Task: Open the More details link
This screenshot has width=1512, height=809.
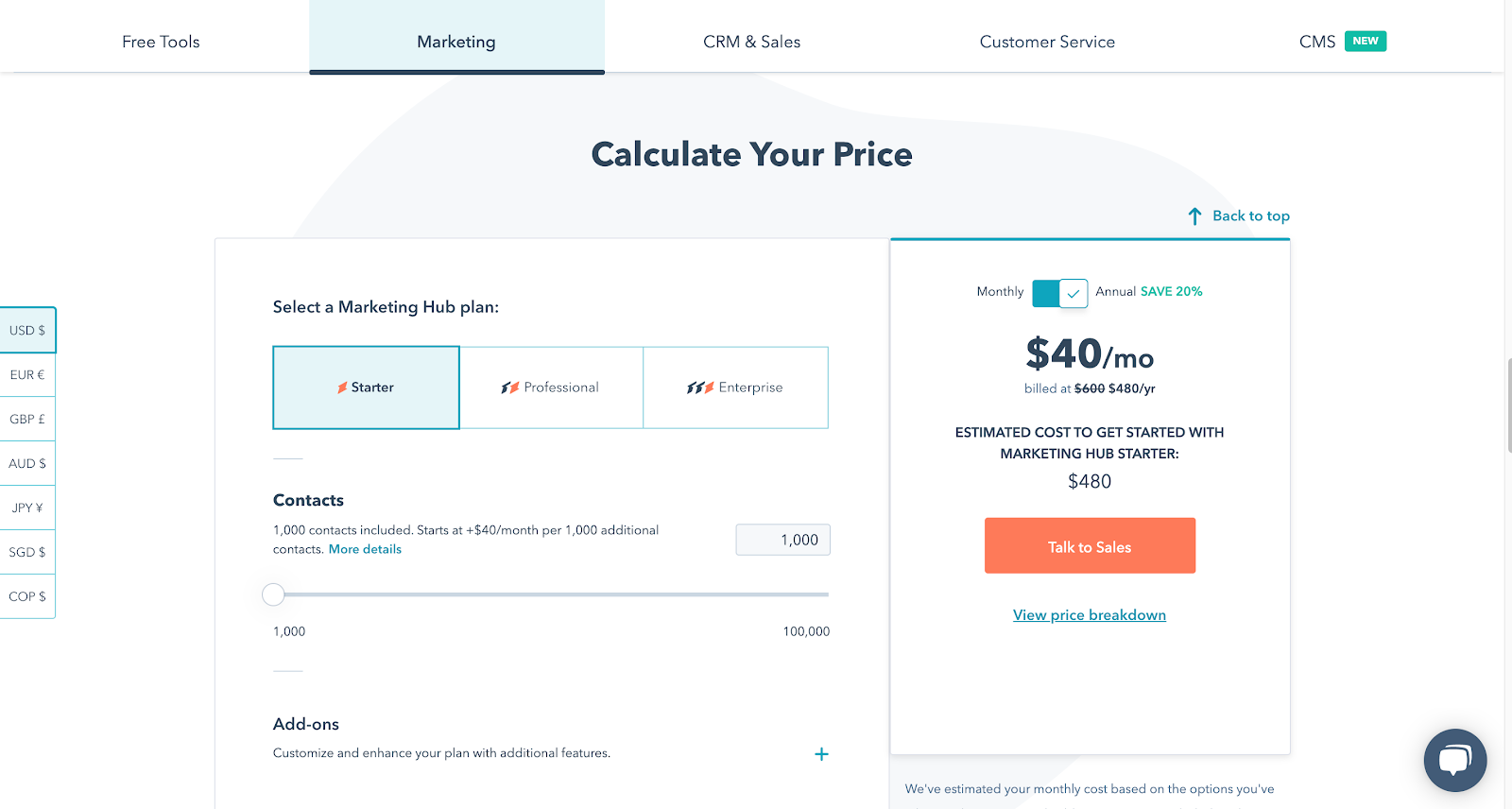Action: click(365, 549)
